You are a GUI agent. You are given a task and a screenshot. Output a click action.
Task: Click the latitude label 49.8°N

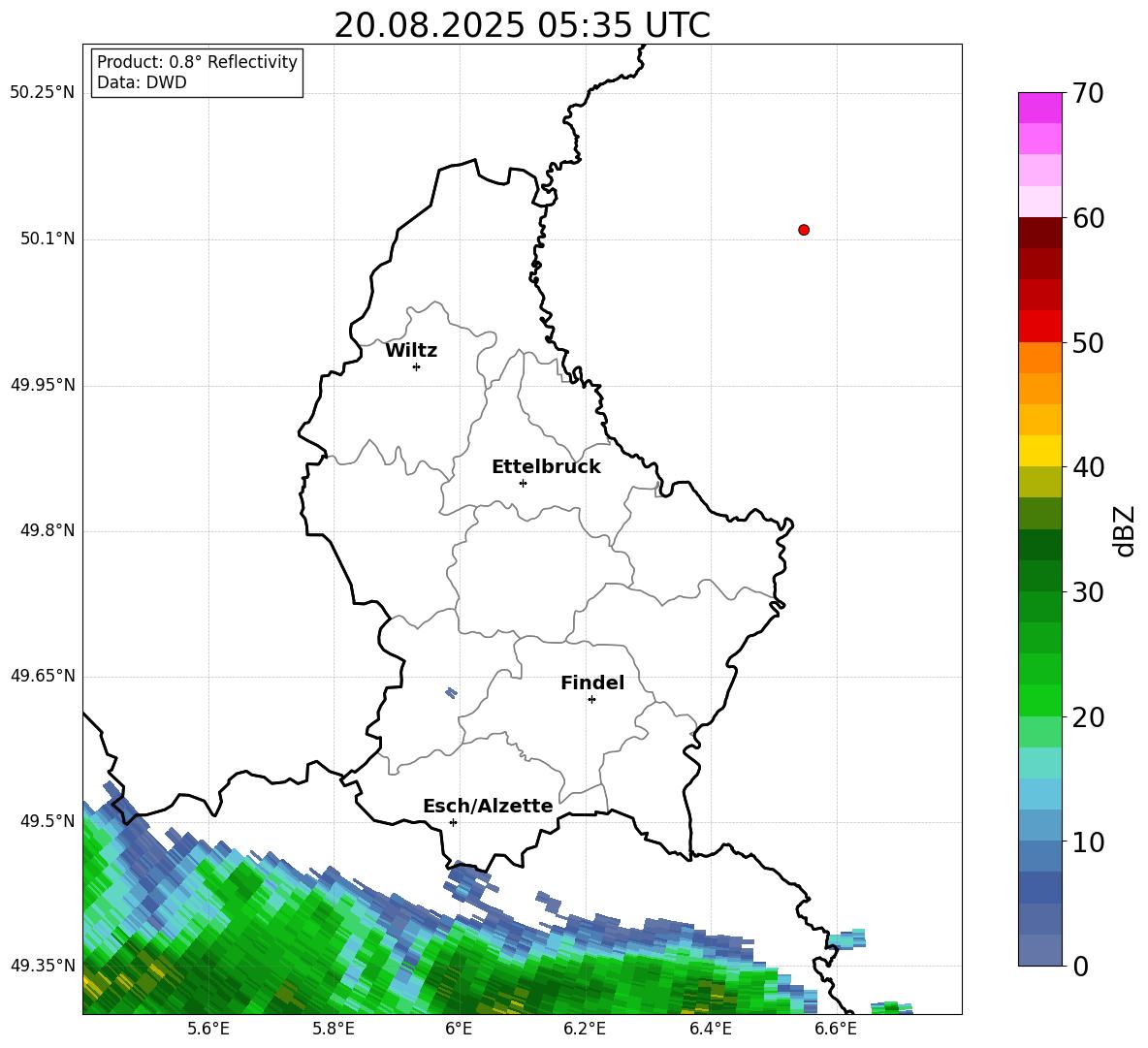[x=48, y=530]
